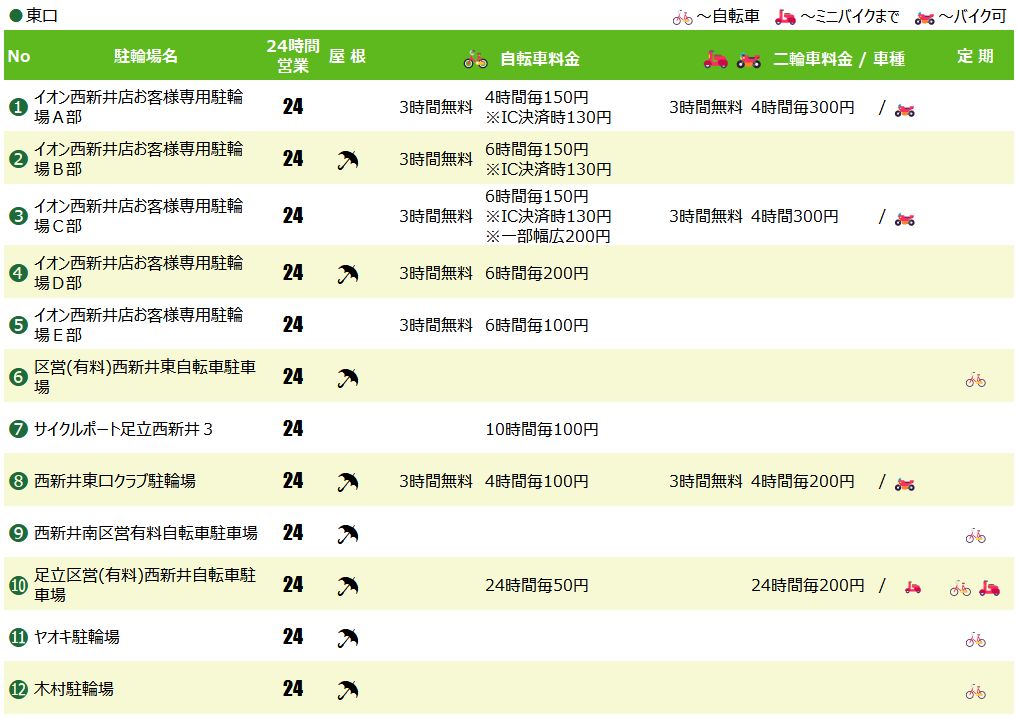Click the green bicycle icon in header
This screenshot has height=718, width=1017.
475,59
